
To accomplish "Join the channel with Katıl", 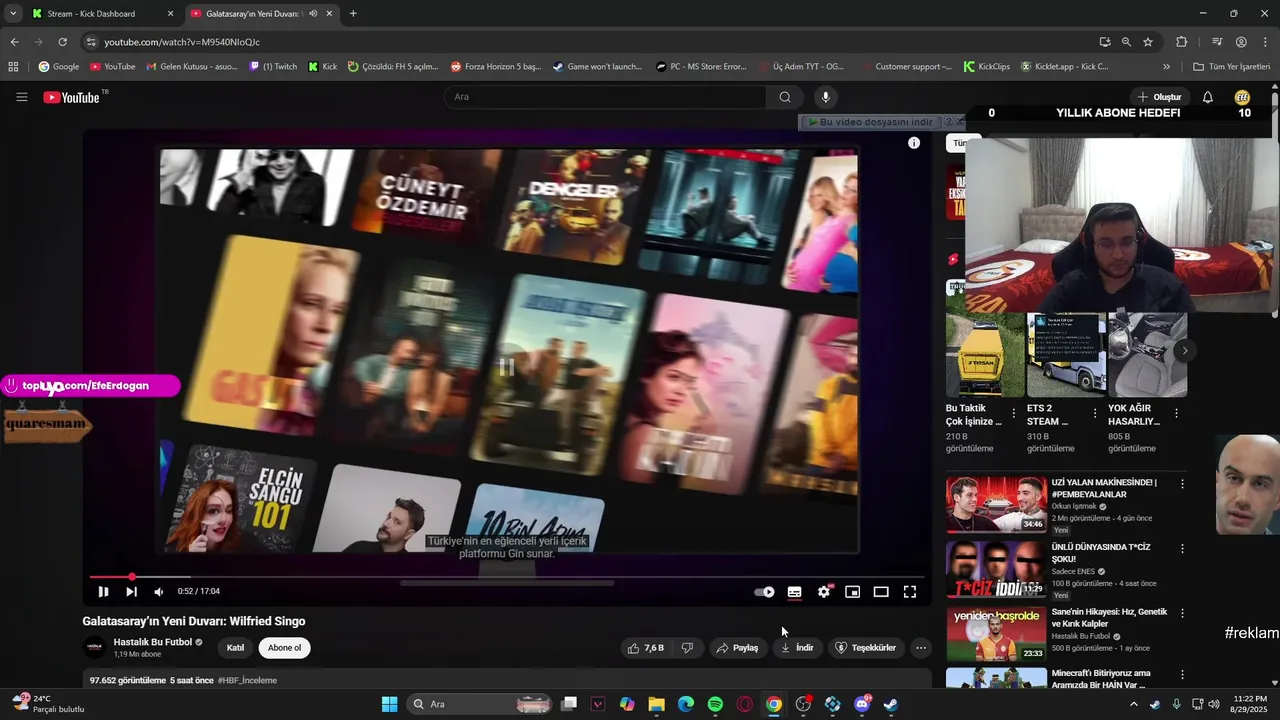I will click(235, 648).
